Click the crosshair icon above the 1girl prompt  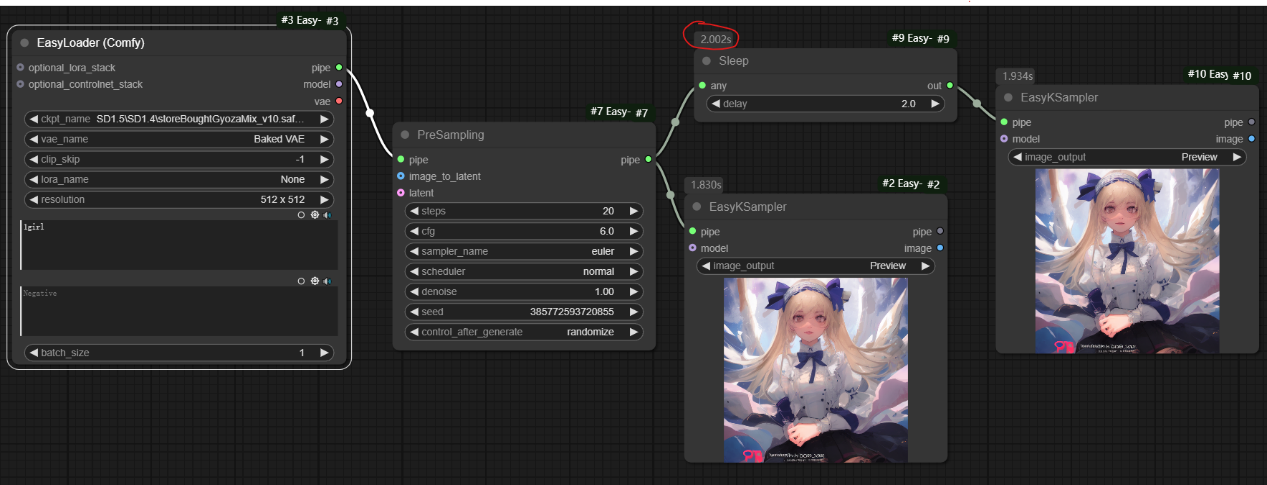(315, 214)
